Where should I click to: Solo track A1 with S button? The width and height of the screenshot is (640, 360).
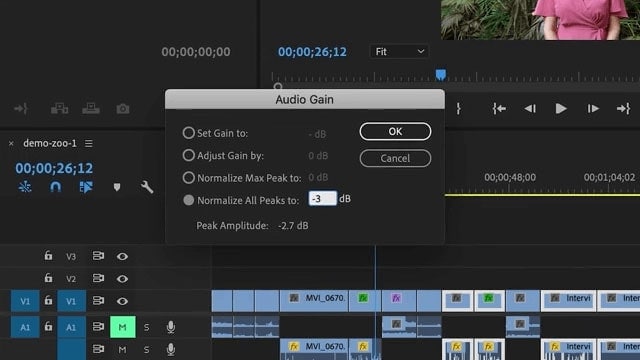point(147,327)
